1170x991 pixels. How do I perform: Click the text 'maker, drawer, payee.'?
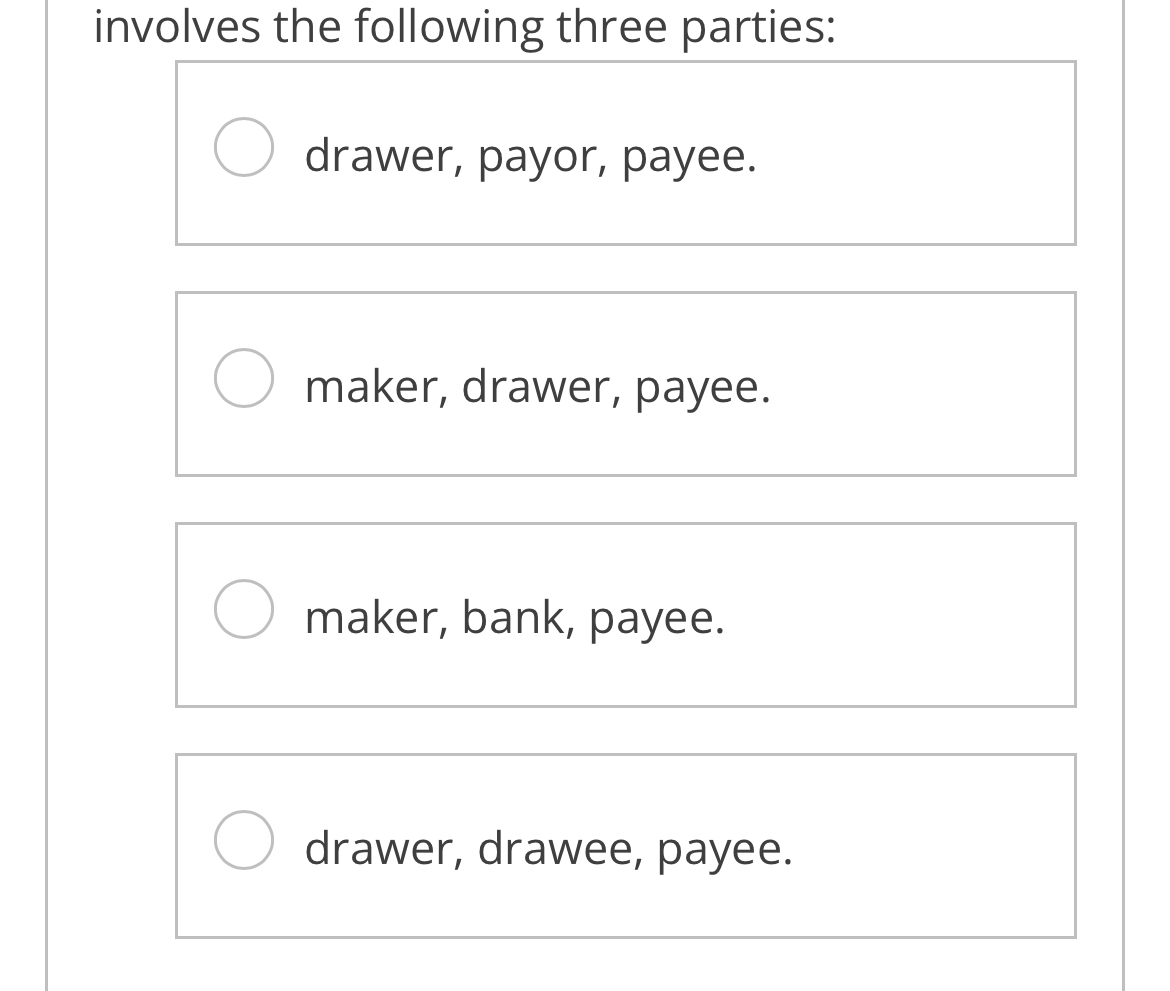click(537, 386)
